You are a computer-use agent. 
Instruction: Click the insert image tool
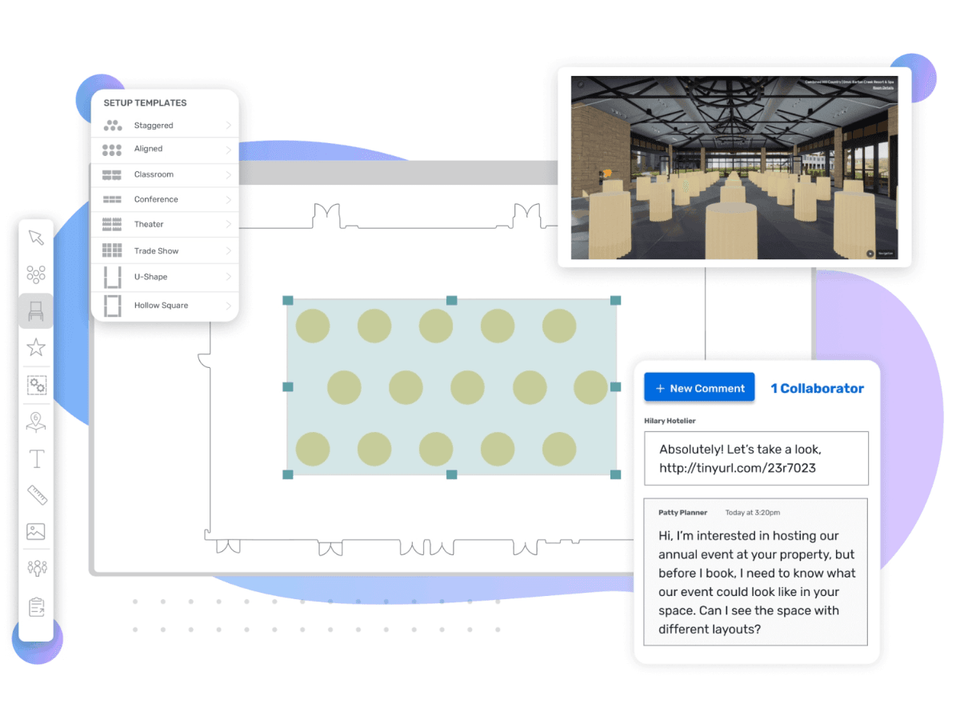click(36, 531)
